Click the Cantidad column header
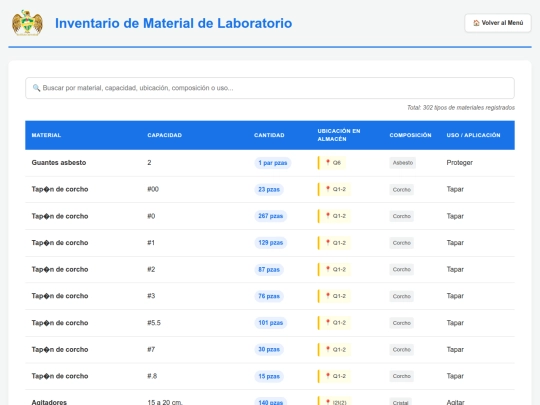The image size is (540, 405). coord(269,135)
